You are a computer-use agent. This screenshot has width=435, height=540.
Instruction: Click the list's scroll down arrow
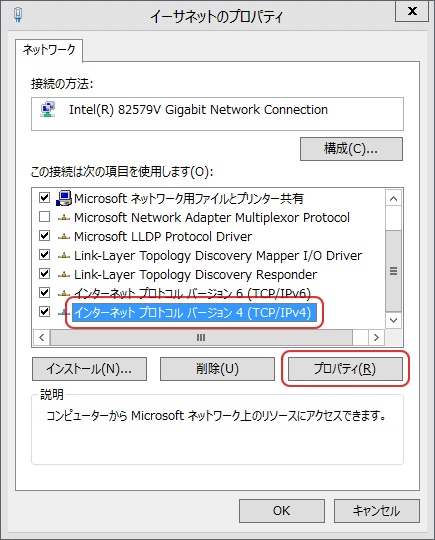[393, 320]
